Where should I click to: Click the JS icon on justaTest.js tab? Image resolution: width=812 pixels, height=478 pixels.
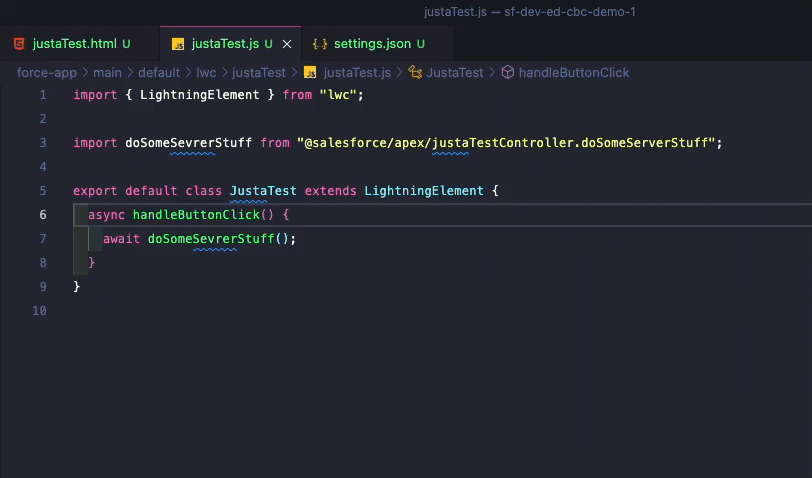pyautogui.click(x=178, y=45)
